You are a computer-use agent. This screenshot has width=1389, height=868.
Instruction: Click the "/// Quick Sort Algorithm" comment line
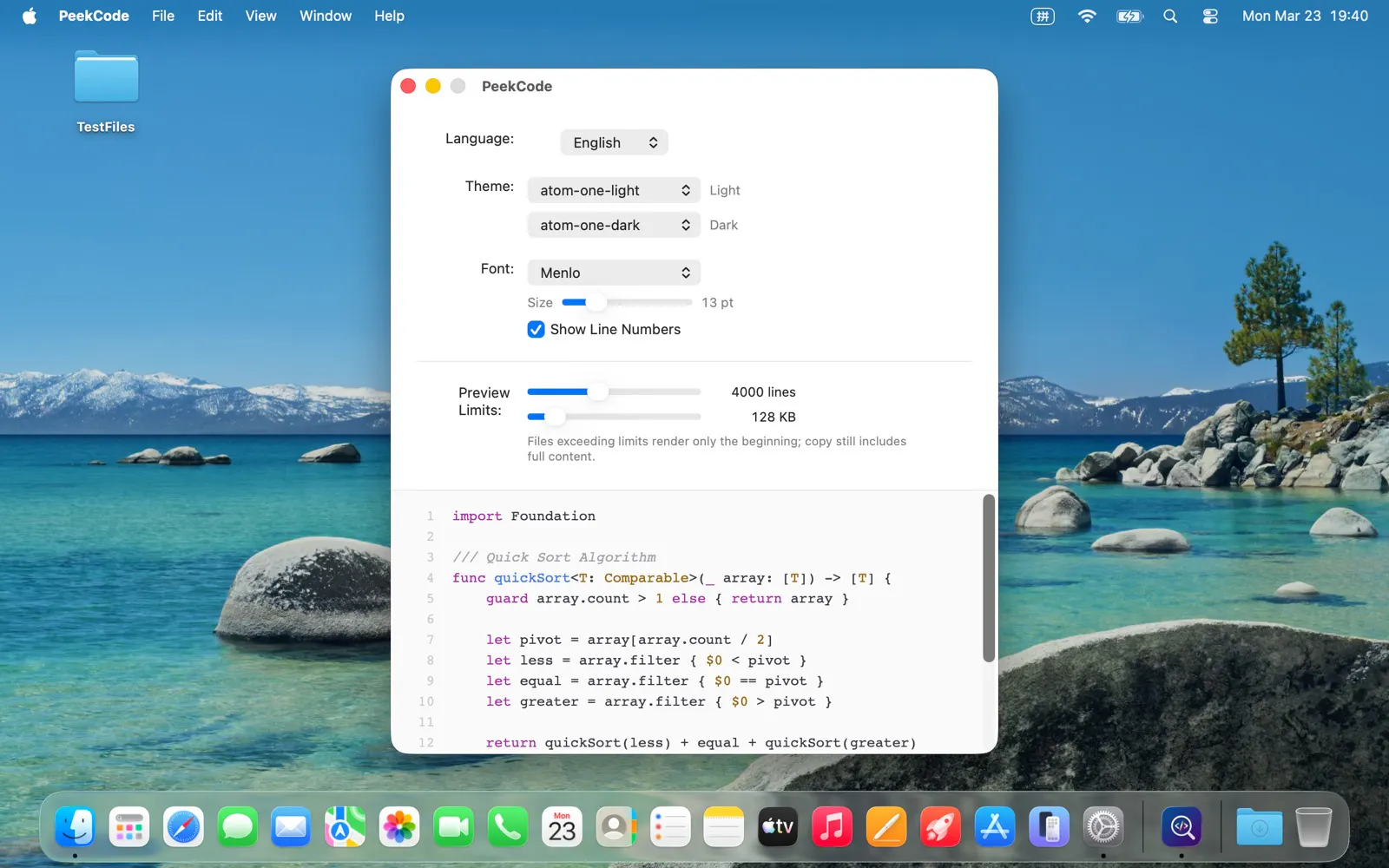pos(554,557)
